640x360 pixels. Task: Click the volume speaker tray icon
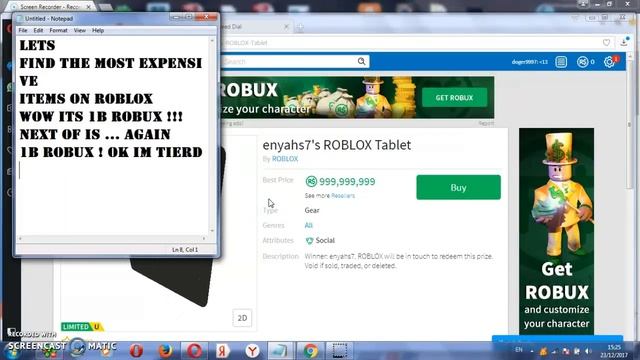588,351
